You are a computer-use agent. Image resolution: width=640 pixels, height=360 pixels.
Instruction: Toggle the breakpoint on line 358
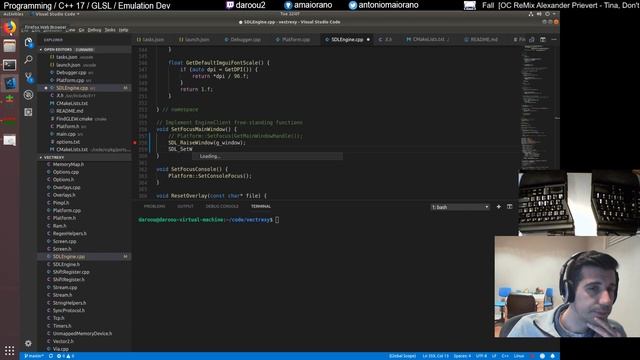(x=135, y=143)
